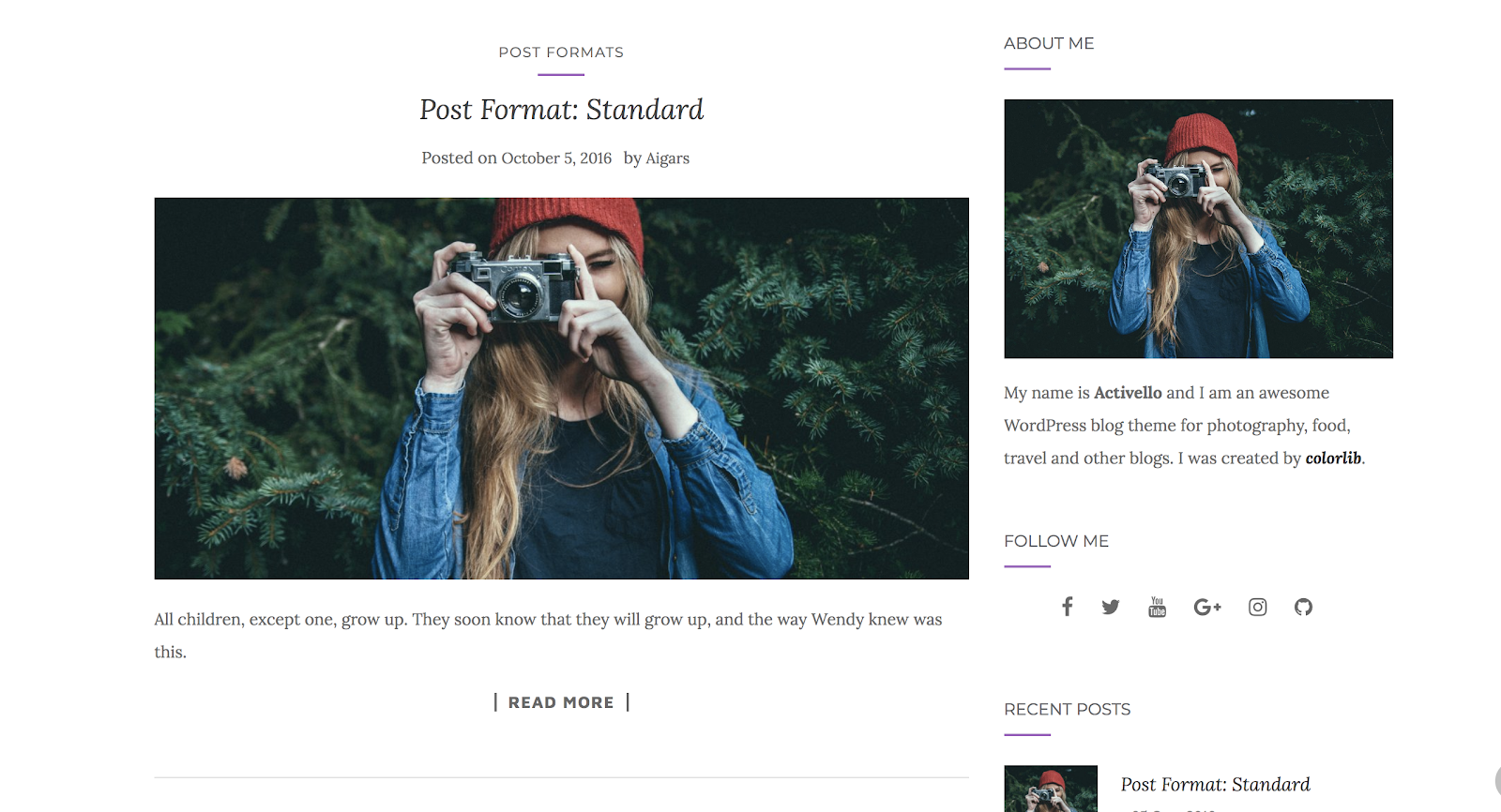The height and width of the screenshot is (812, 1501).
Task: Click the GitHub icon in Follow Me section
Action: (1303, 608)
